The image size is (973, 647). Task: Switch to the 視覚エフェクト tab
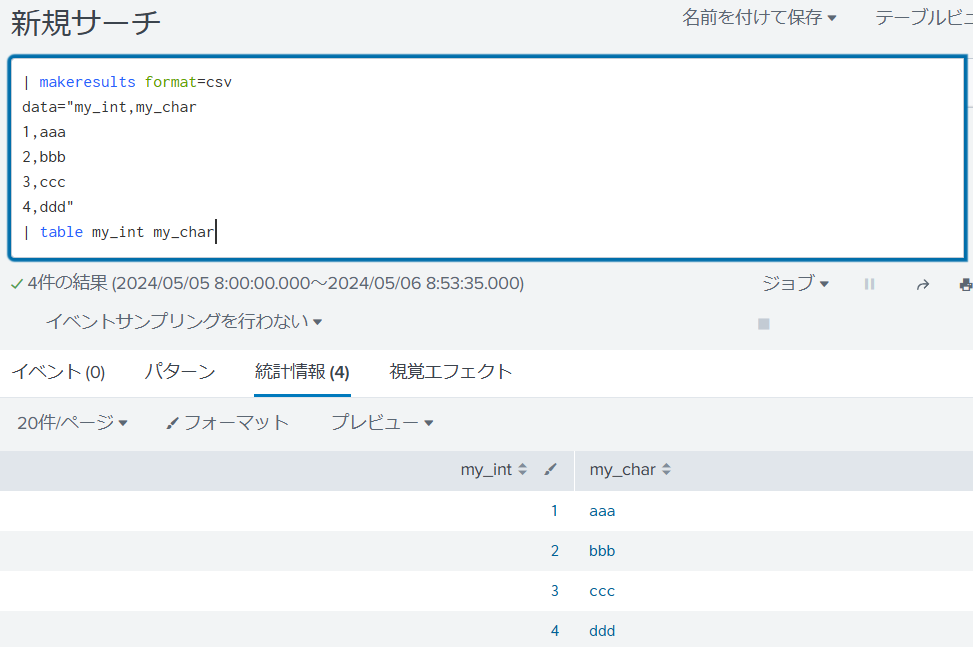pyautogui.click(x=451, y=372)
